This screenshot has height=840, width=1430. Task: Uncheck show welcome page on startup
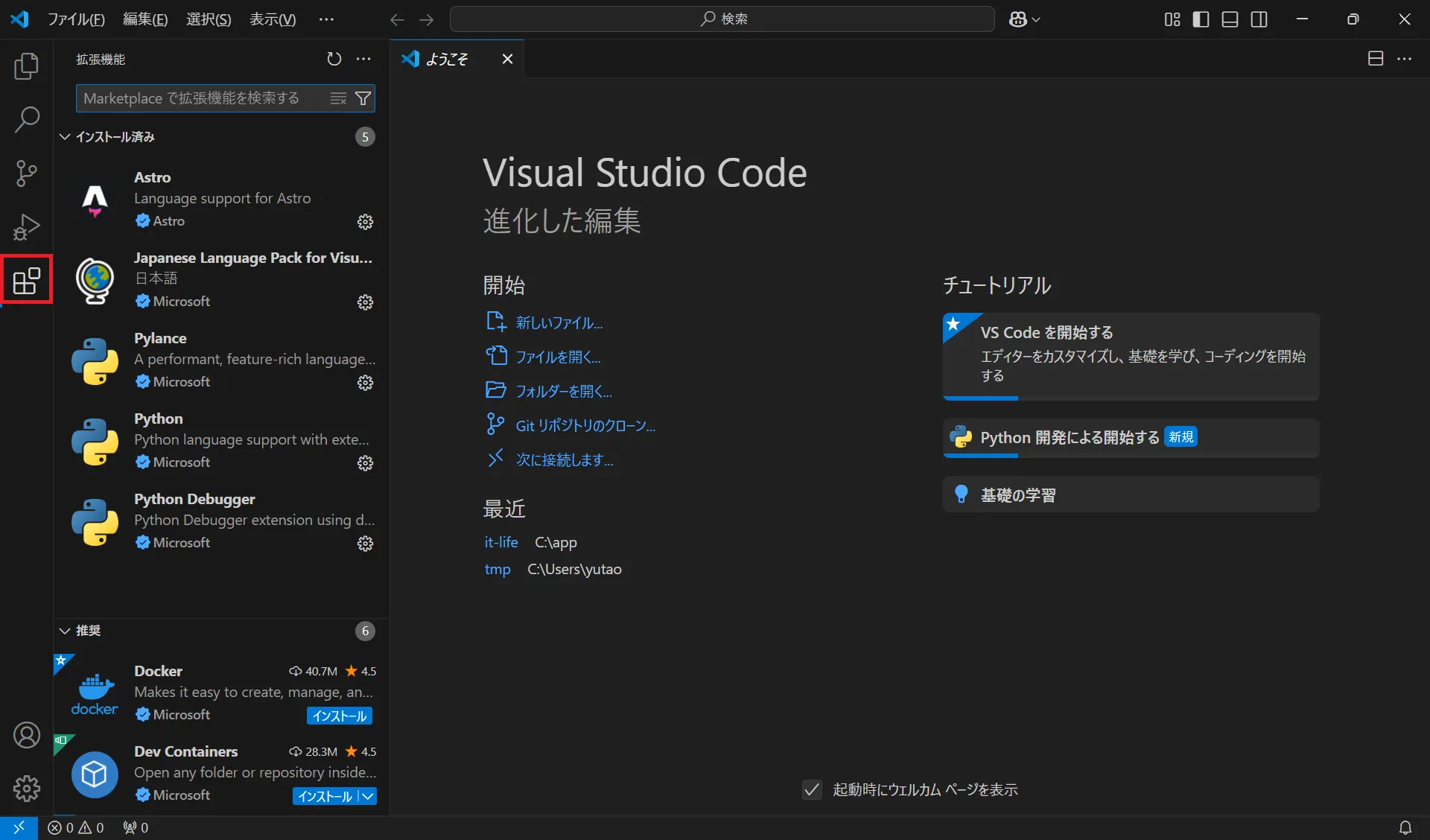[812, 789]
